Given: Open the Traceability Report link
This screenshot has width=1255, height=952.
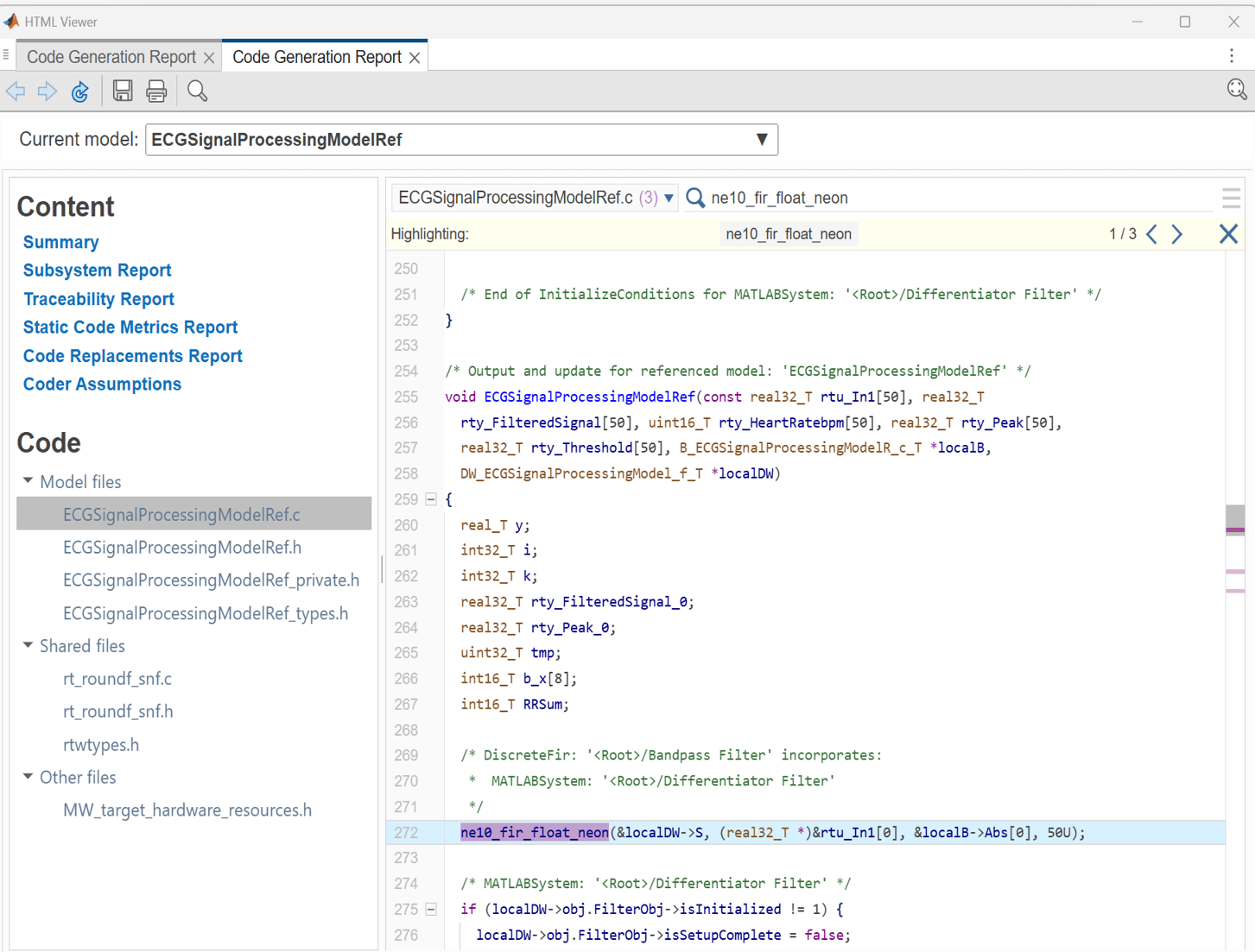Looking at the screenshot, I should [98, 299].
